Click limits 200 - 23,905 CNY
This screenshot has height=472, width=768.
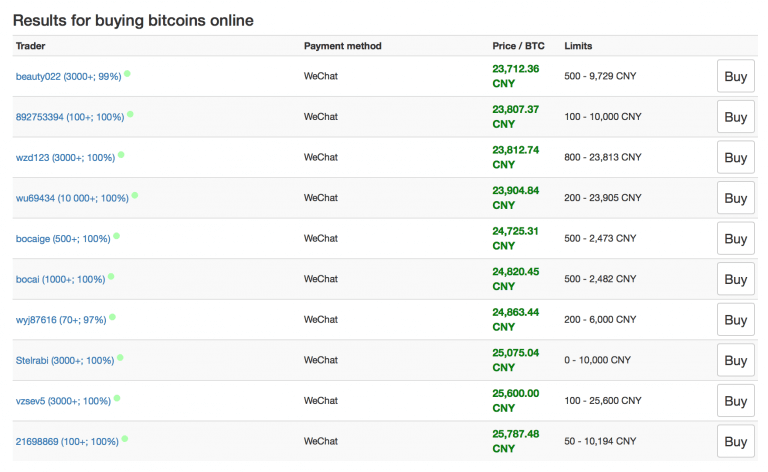[602, 198]
